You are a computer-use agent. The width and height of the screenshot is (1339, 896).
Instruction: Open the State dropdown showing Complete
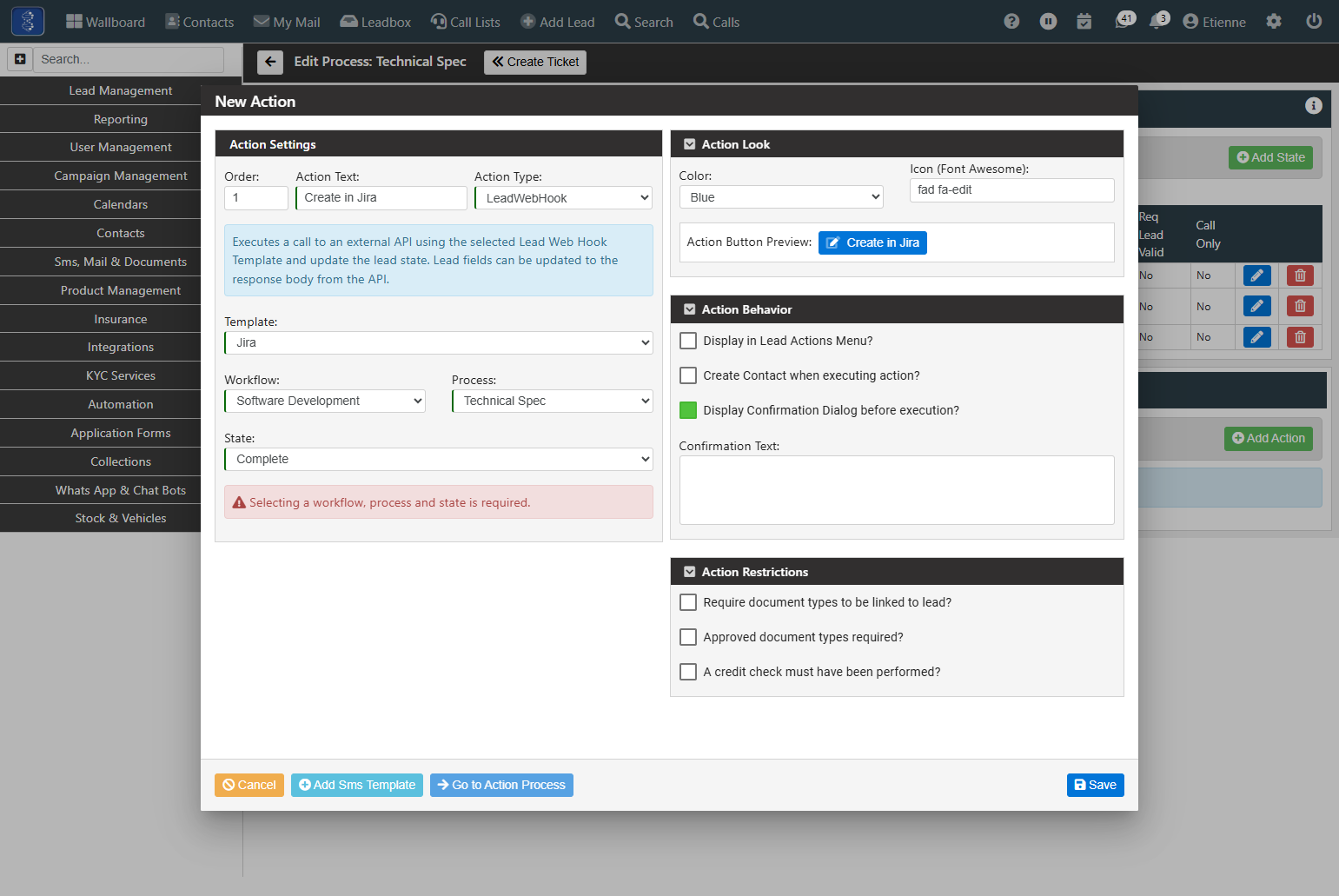pos(439,459)
